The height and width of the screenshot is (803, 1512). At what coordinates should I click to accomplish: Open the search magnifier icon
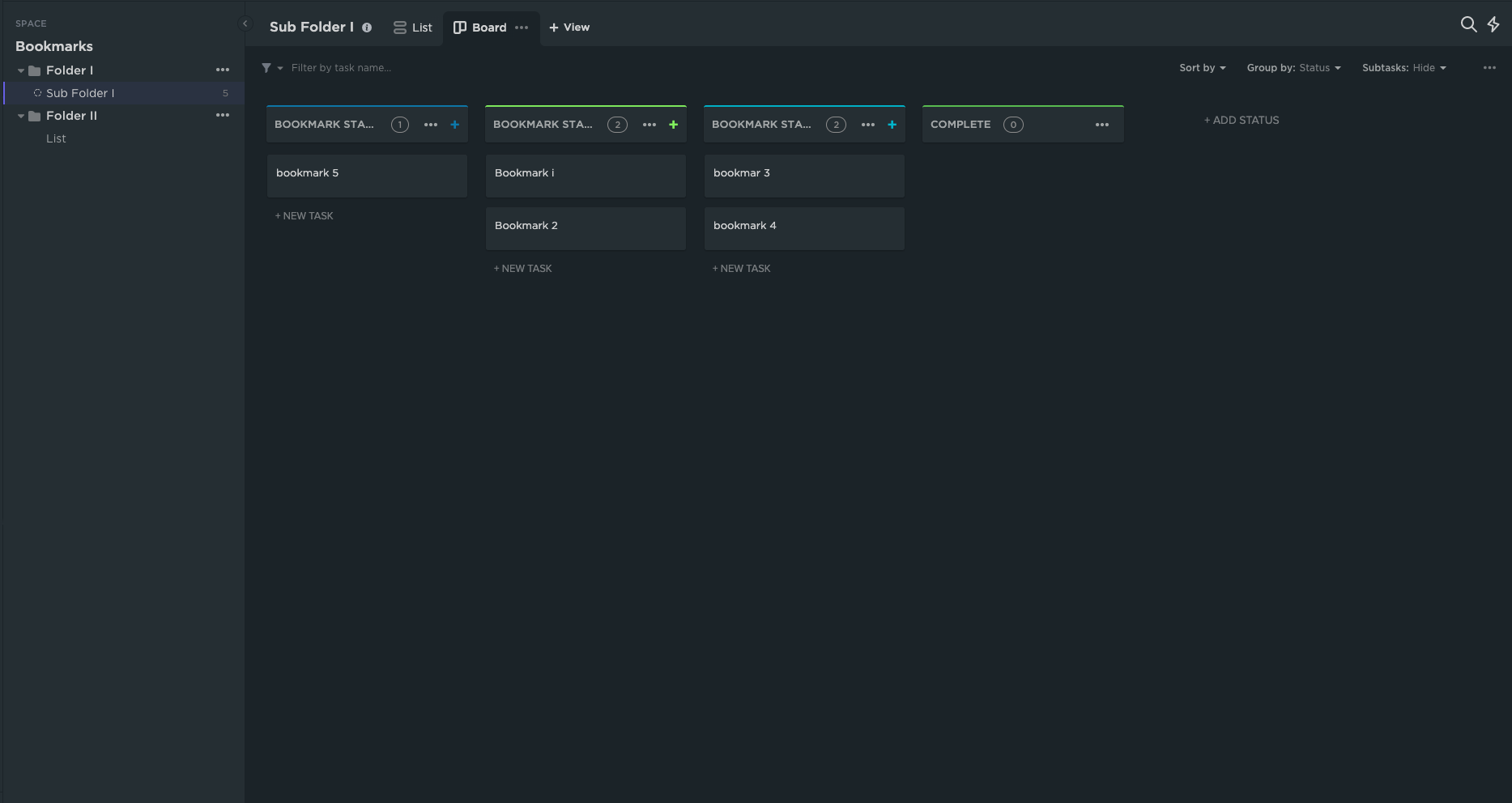pyautogui.click(x=1467, y=24)
